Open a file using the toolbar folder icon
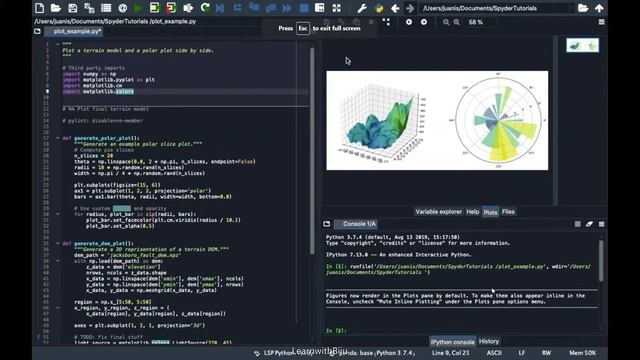Screen dimensions: 640x360 56,8
